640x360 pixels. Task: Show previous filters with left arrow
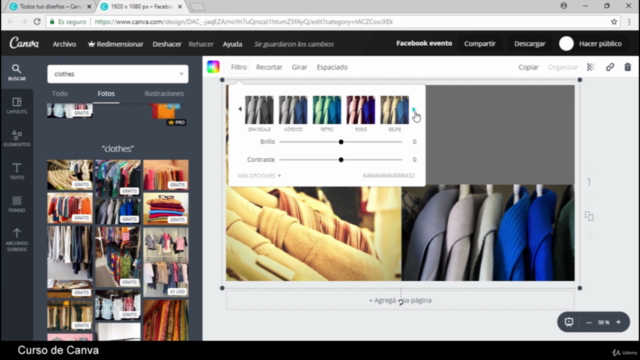240,109
